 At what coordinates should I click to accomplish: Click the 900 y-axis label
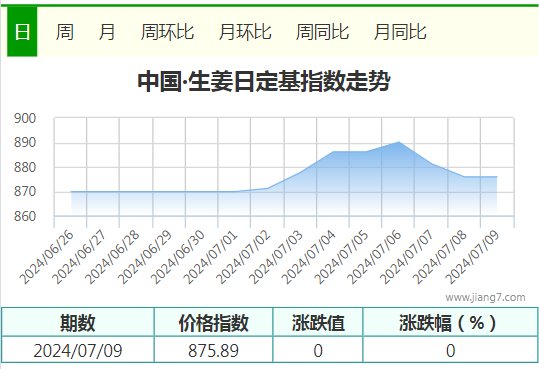point(25,118)
